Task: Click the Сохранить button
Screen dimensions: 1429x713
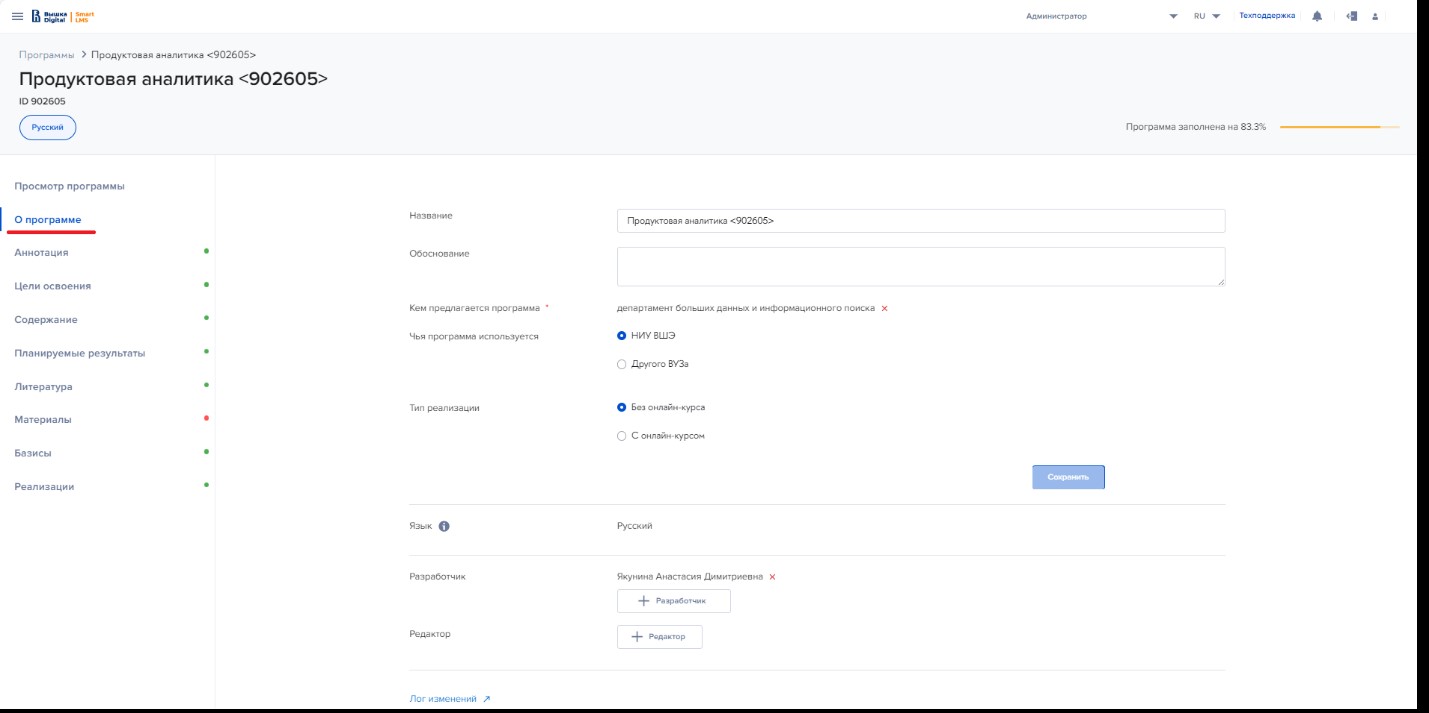Action: tap(1068, 477)
